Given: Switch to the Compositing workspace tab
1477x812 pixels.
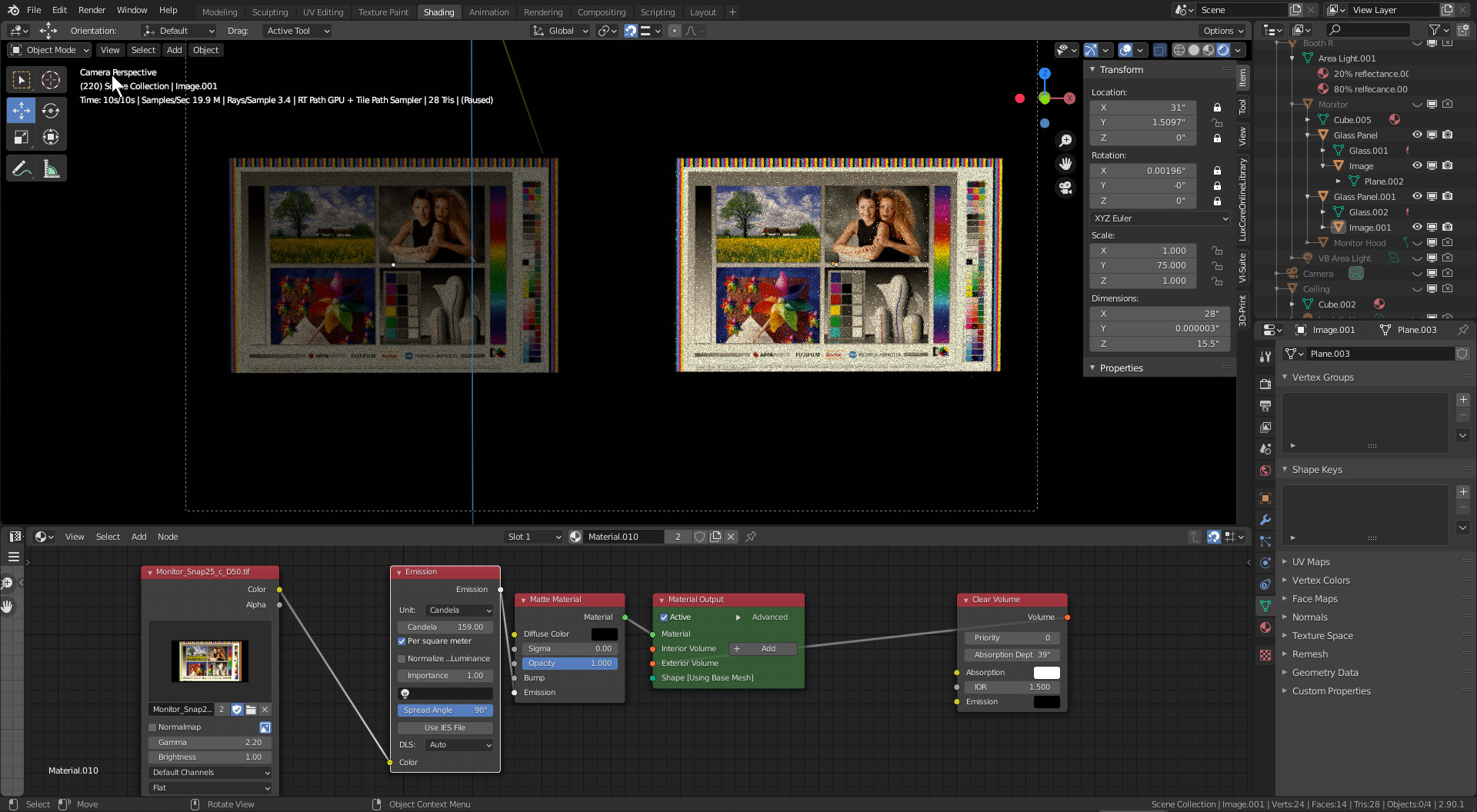Looking at the screenshot, I should 601,12.
